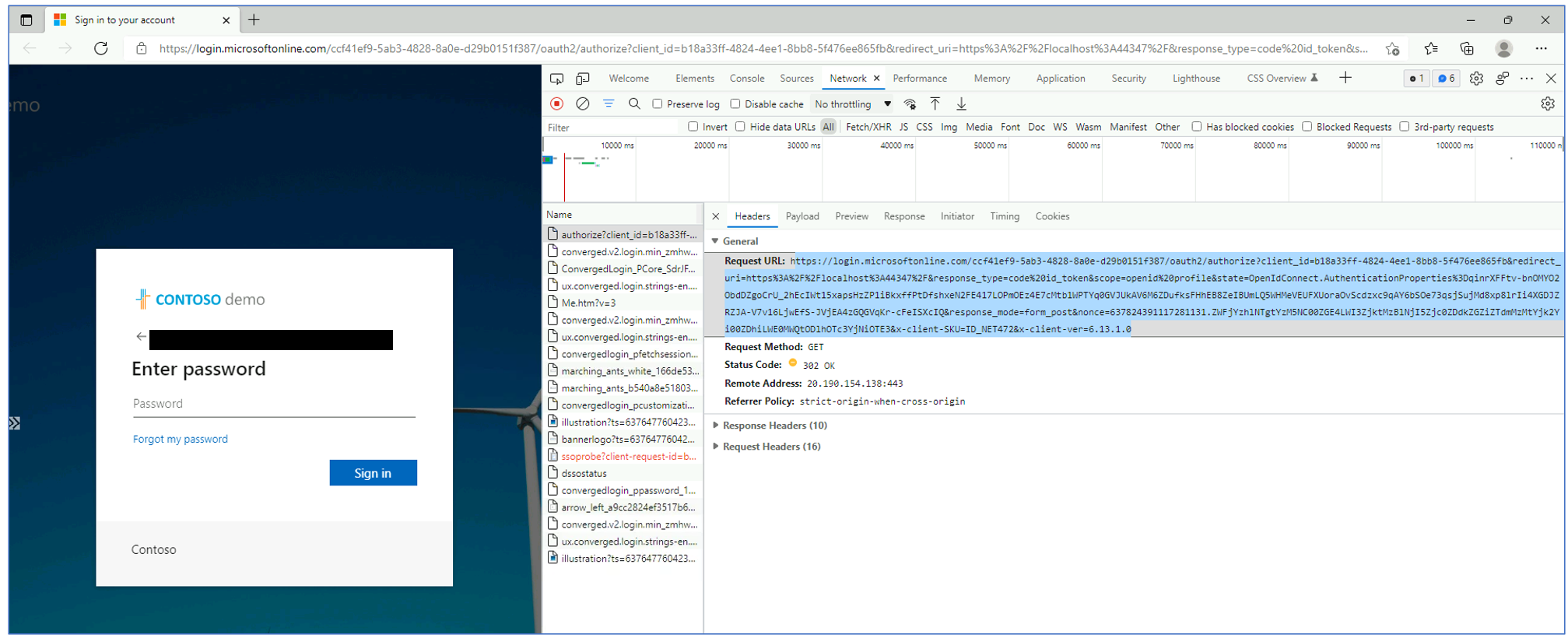Filter requests by JS type
The height and width of the screenshot is (638, 1568).
click(x=903, y=127)
